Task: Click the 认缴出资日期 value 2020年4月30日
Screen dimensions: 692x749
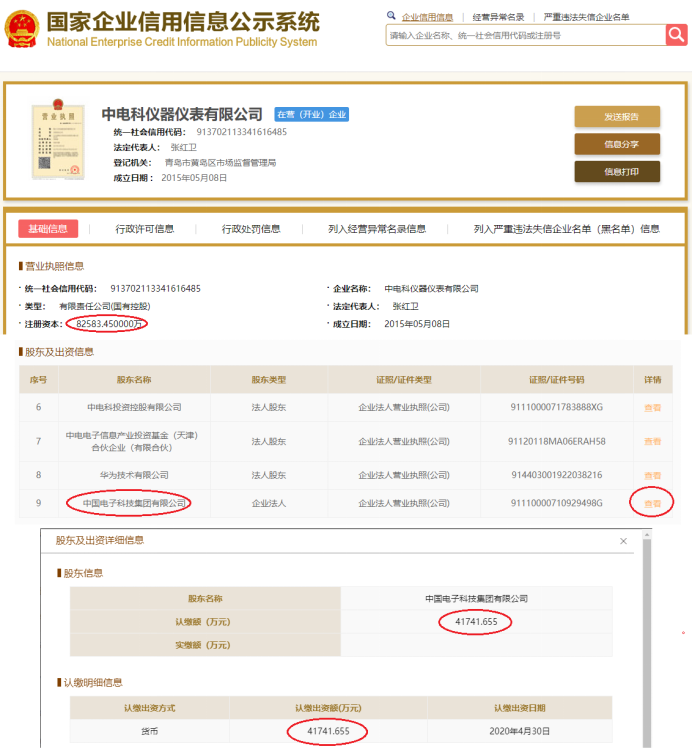Action: pyautogui.click(x=520, y=731)
